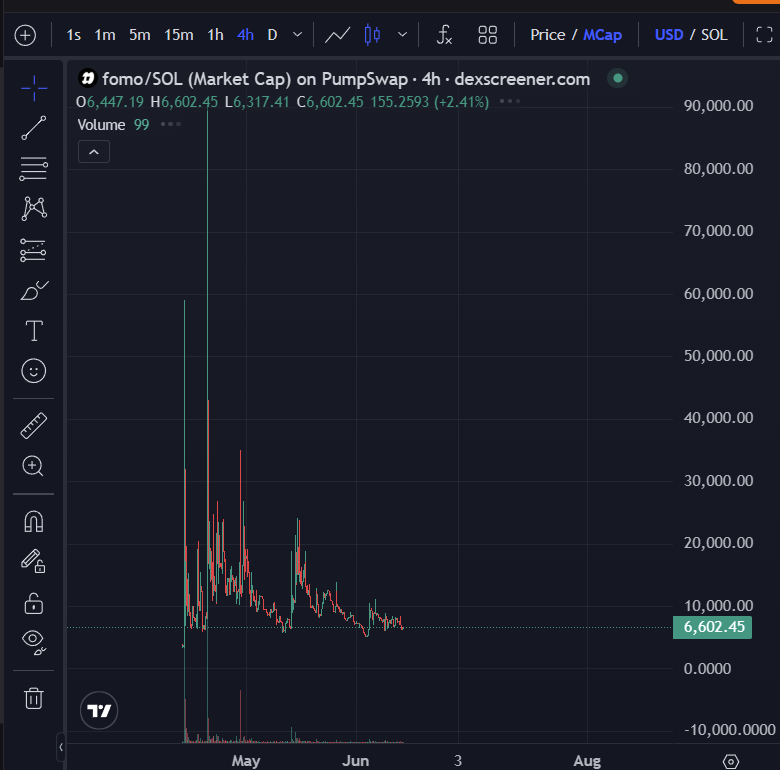Select the D daily timeframe
Viewport: 780px width, 770px height.
272,35
